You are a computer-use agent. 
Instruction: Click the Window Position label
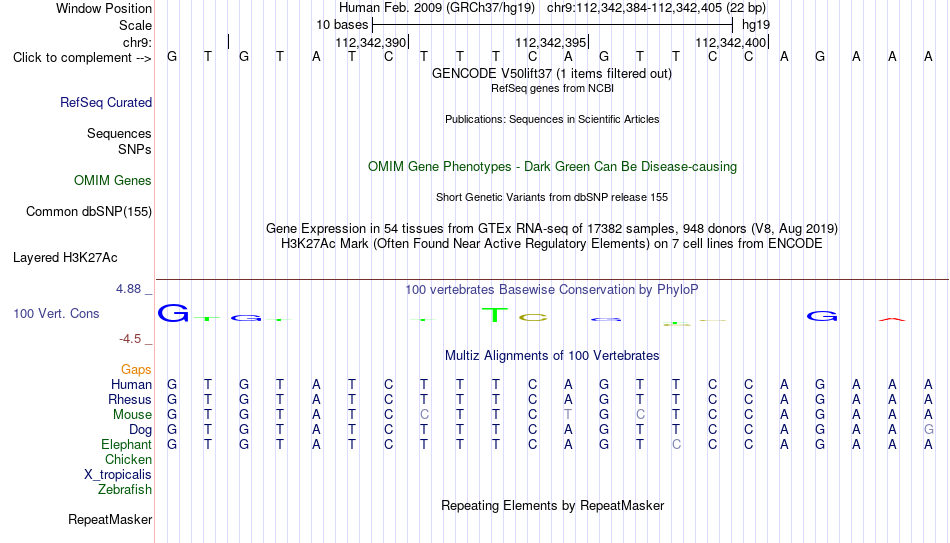[104, 8]
